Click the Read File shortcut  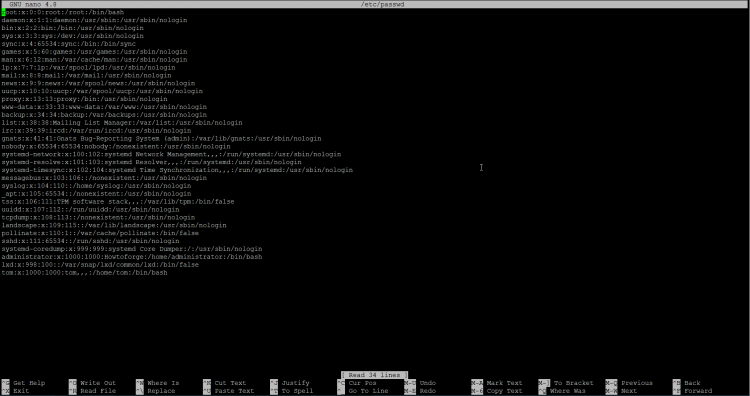[92, 391]
